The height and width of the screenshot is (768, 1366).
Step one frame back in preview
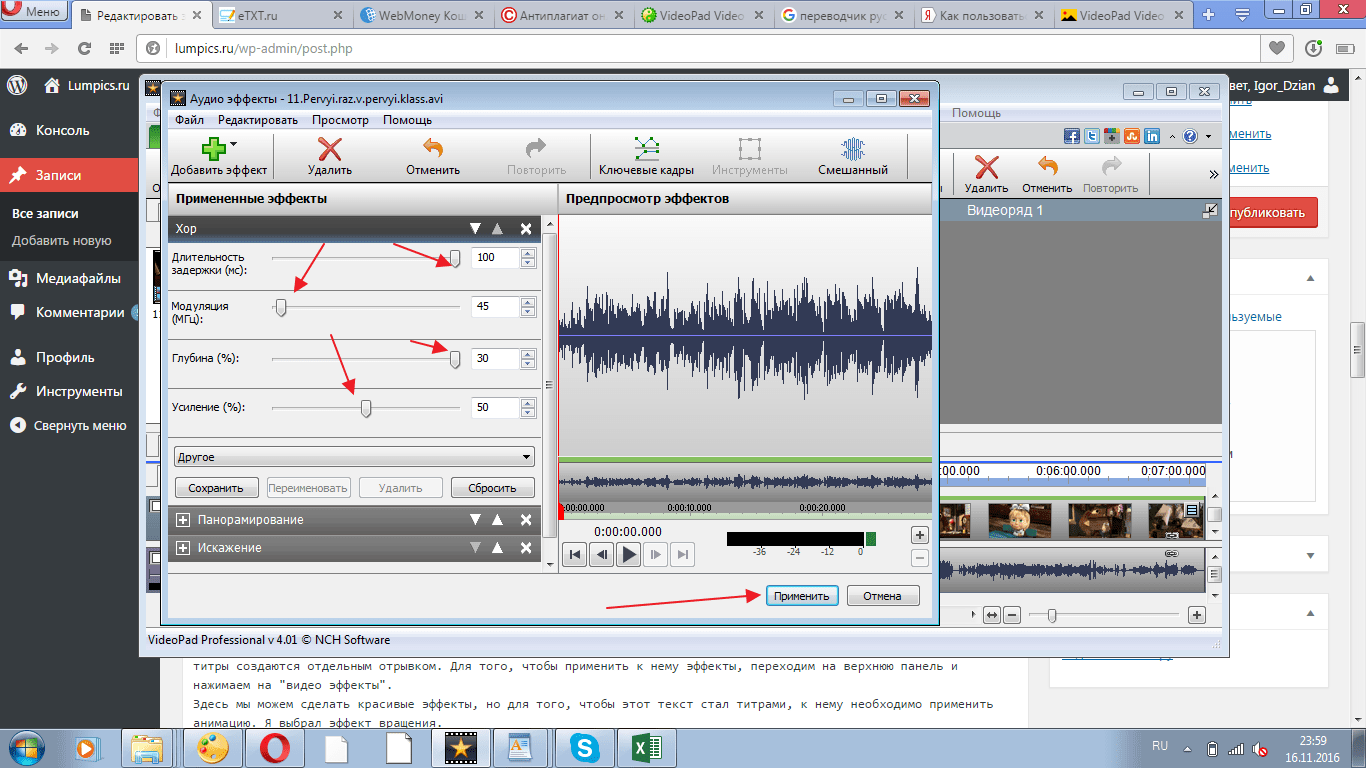tap(601, 554)
